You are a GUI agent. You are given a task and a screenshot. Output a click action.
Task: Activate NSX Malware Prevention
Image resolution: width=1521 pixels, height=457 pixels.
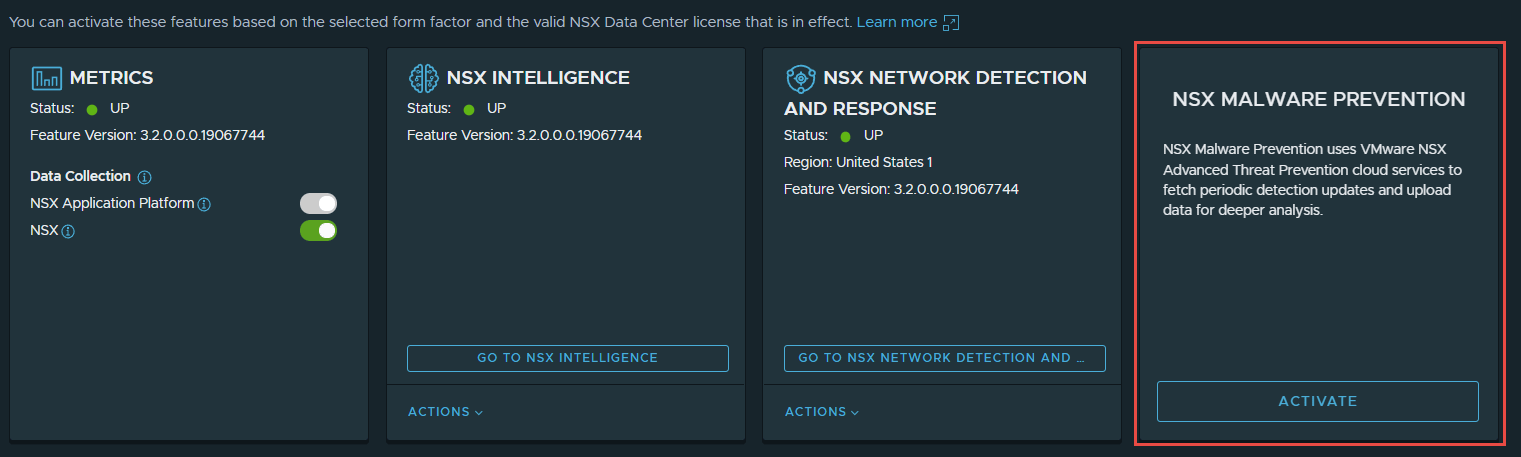(1318, 401)
